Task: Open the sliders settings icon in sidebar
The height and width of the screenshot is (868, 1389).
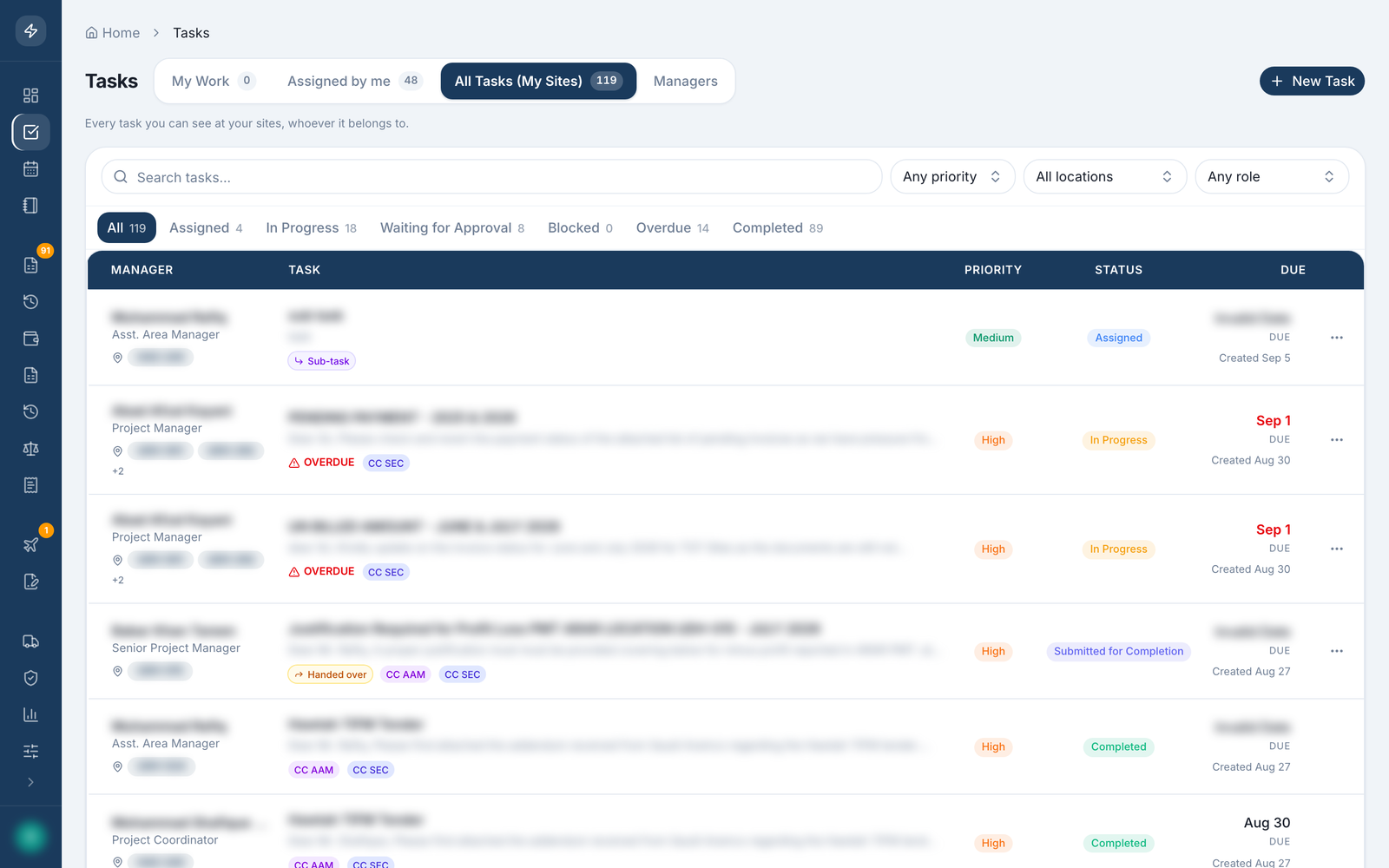Action: [x=30, y=751]
